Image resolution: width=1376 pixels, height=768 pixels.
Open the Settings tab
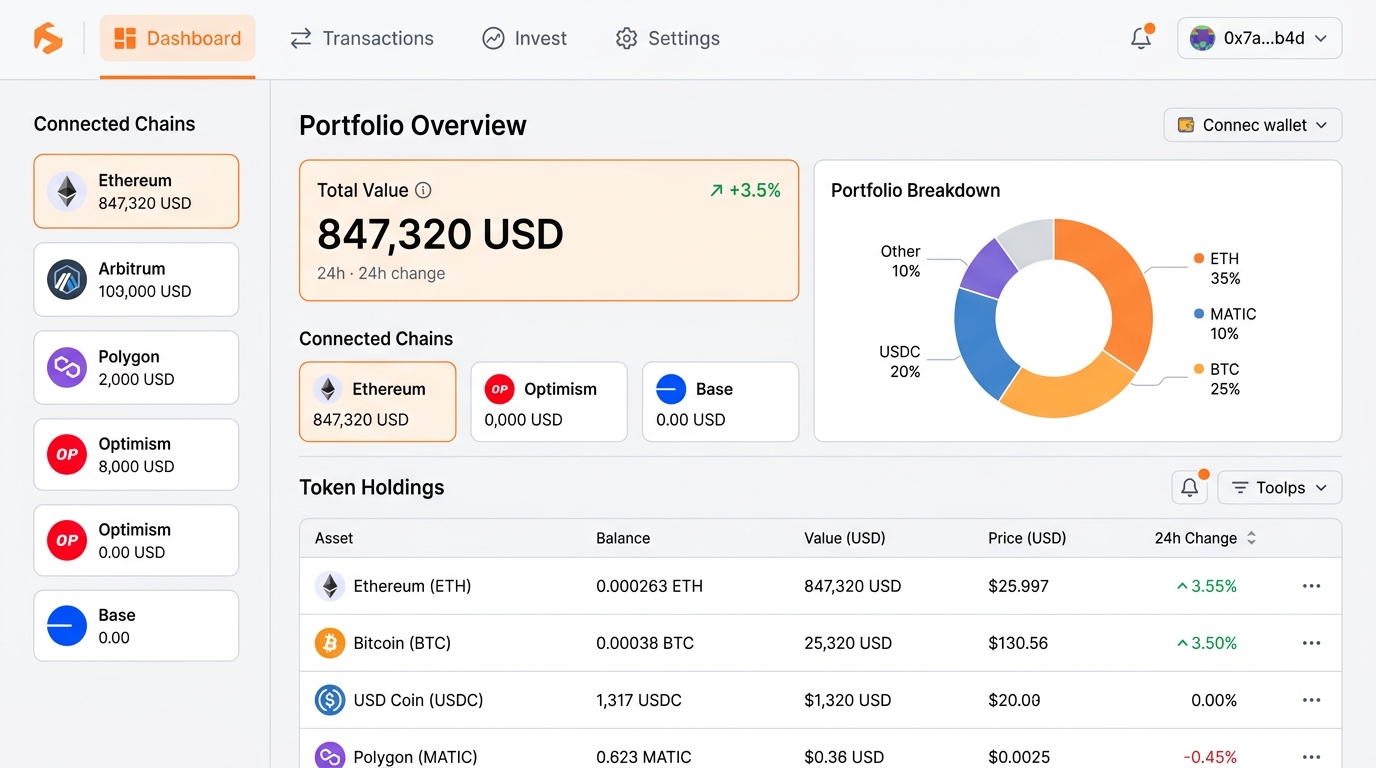[x=668, y=38]
